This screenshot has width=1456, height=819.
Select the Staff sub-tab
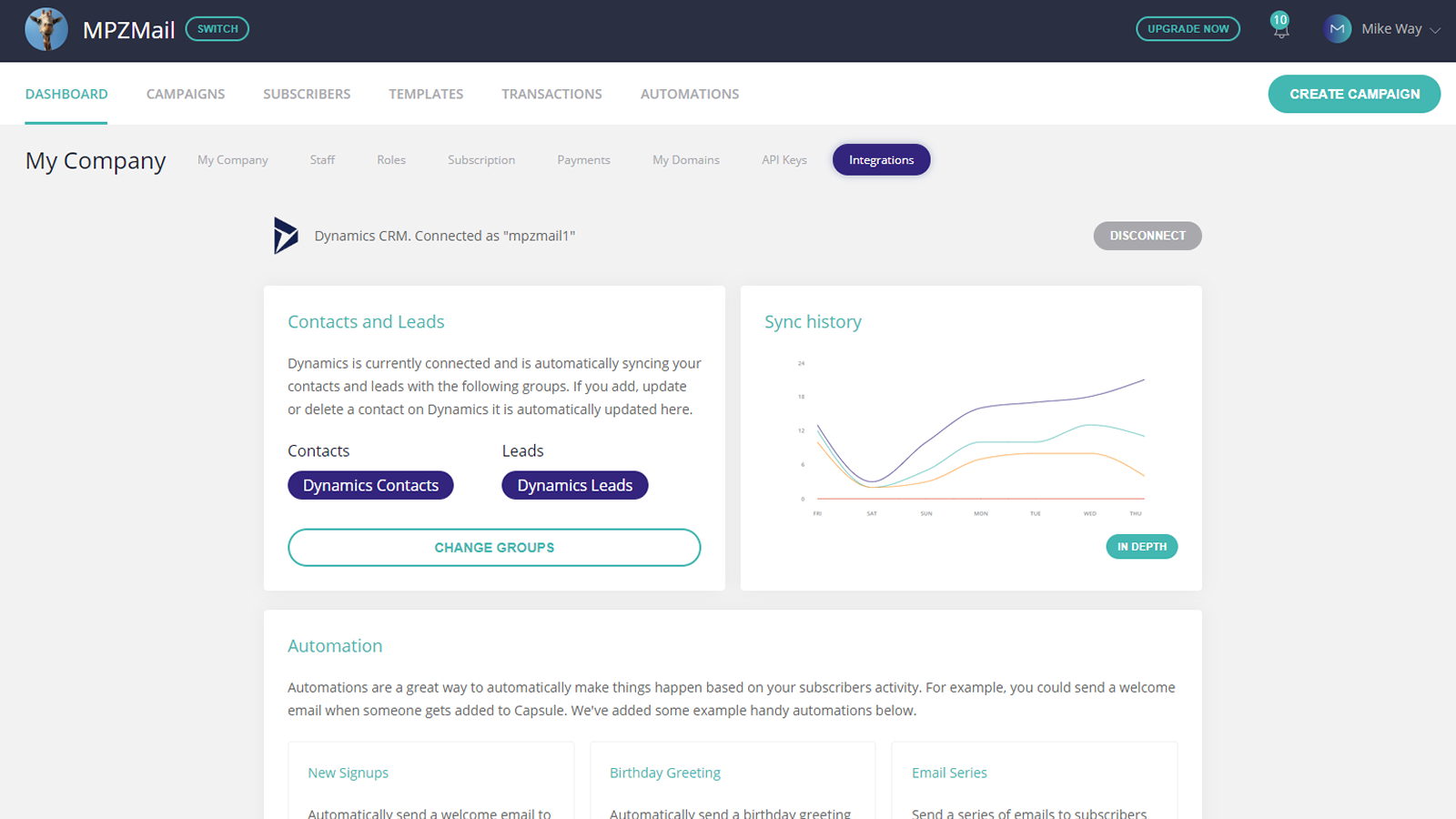click(x=322, y=160)
